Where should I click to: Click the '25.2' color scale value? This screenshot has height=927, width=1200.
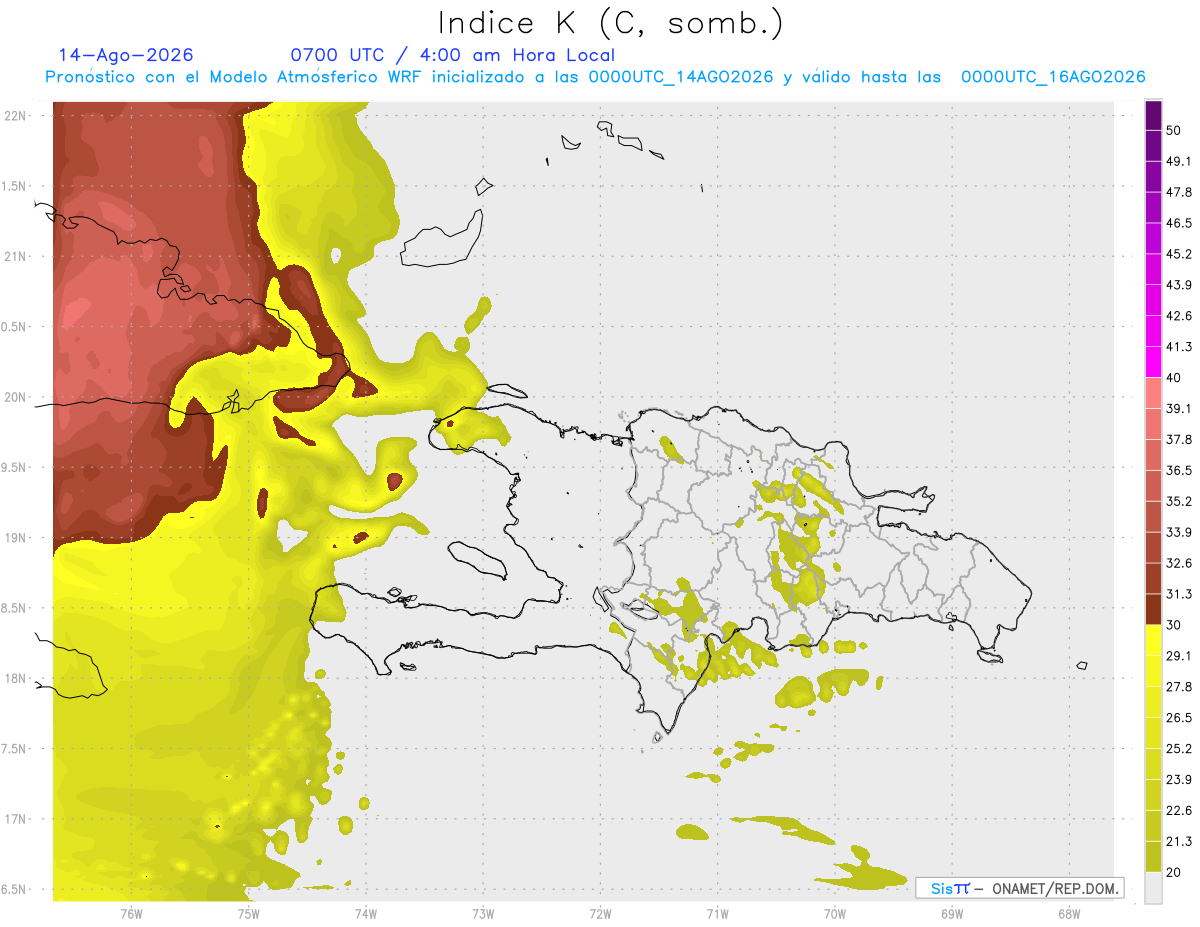1179,748
